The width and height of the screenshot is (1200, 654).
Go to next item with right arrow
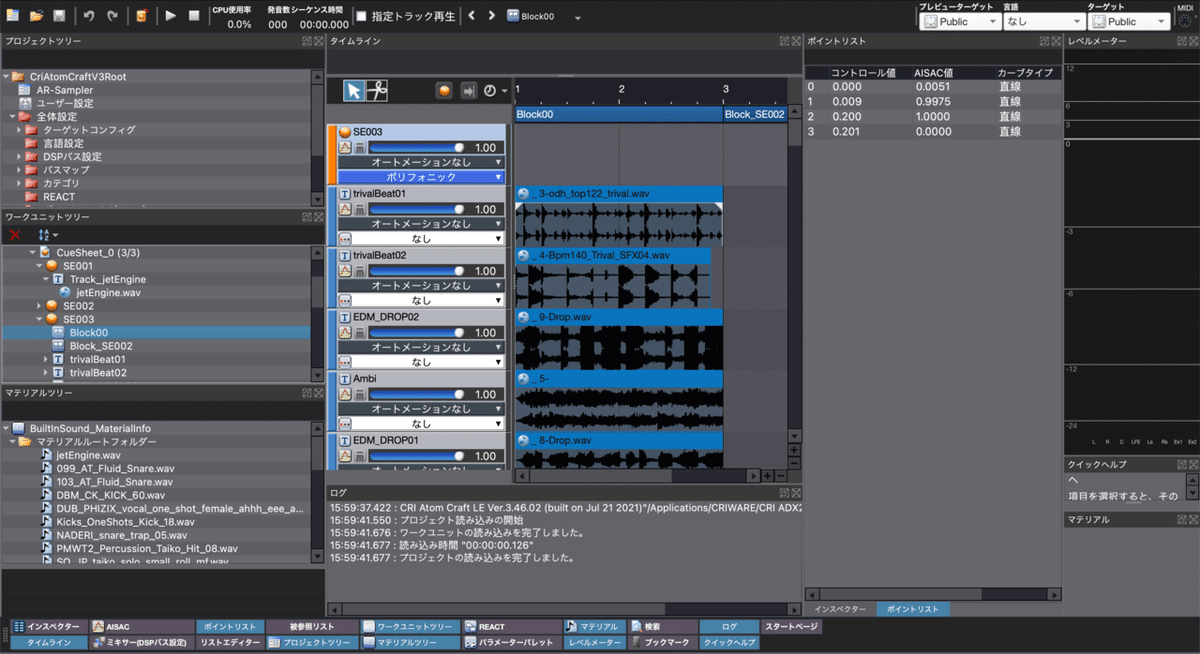pos(492,16)
